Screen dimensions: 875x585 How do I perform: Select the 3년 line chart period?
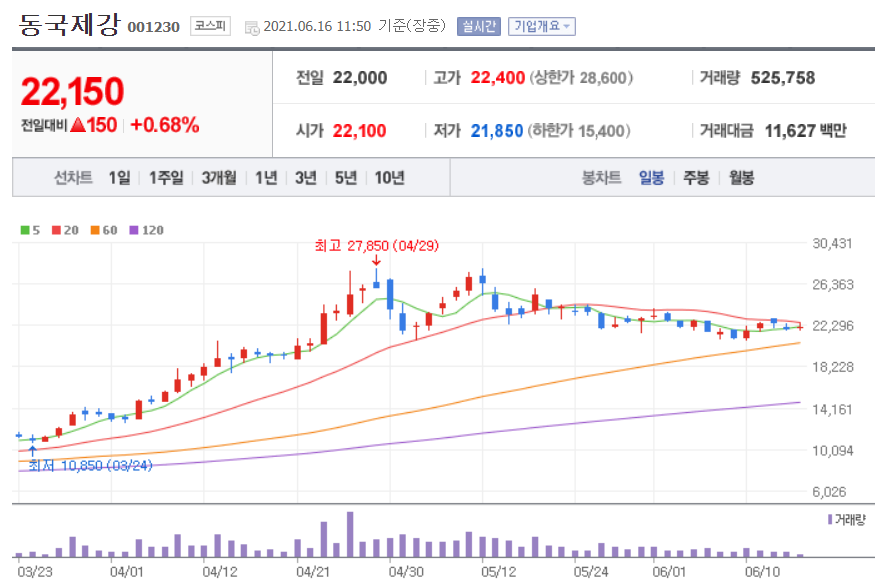point(306,178)
